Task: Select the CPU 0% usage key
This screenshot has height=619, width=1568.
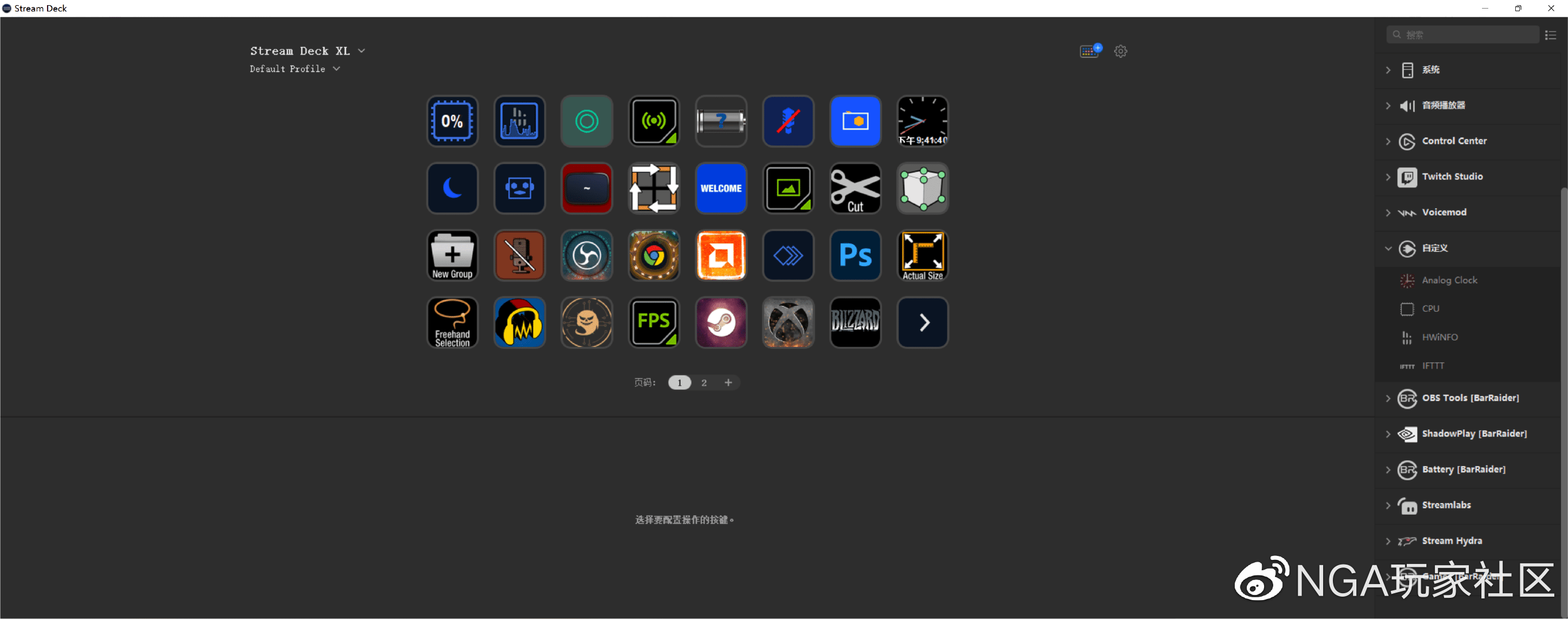Action: click(453, 121)
